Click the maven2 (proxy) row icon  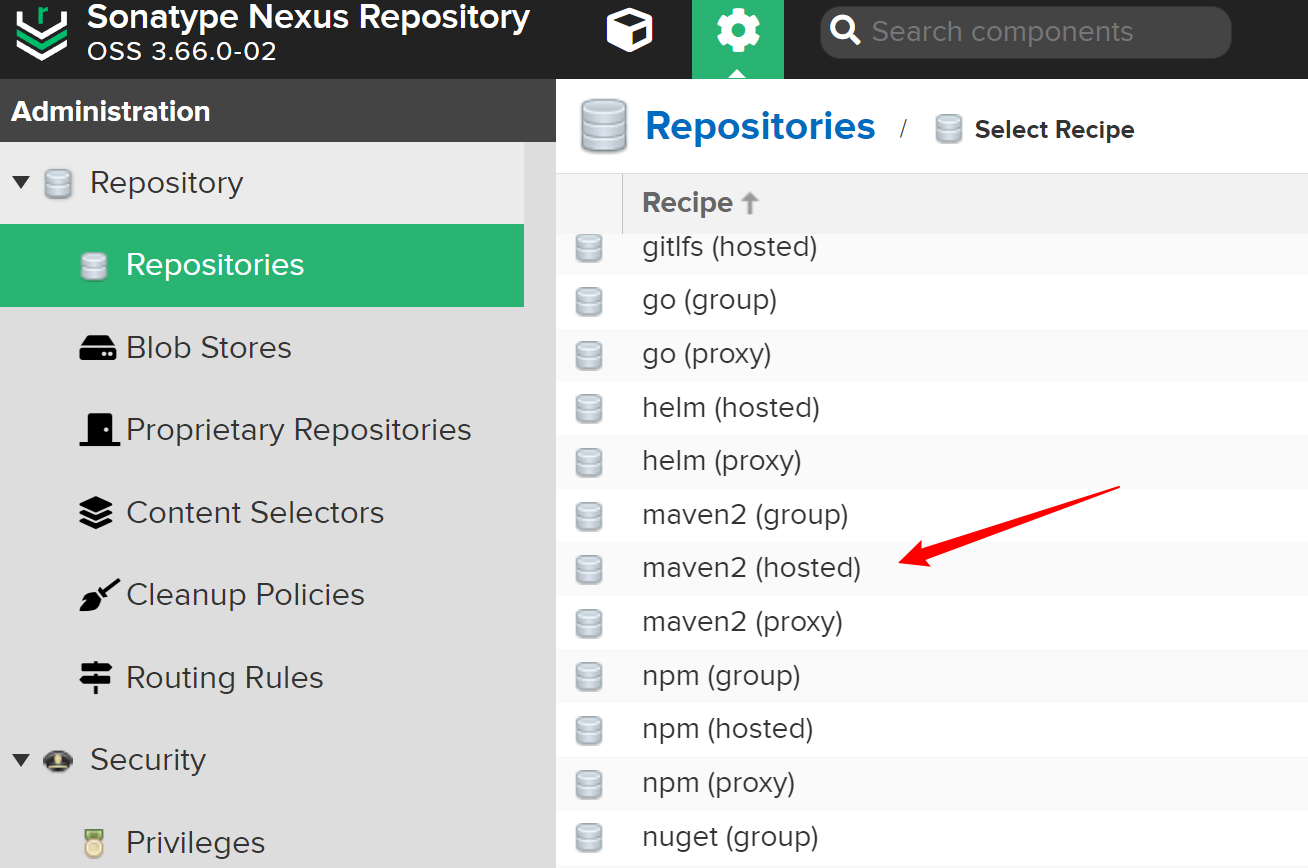pos(590,623)
